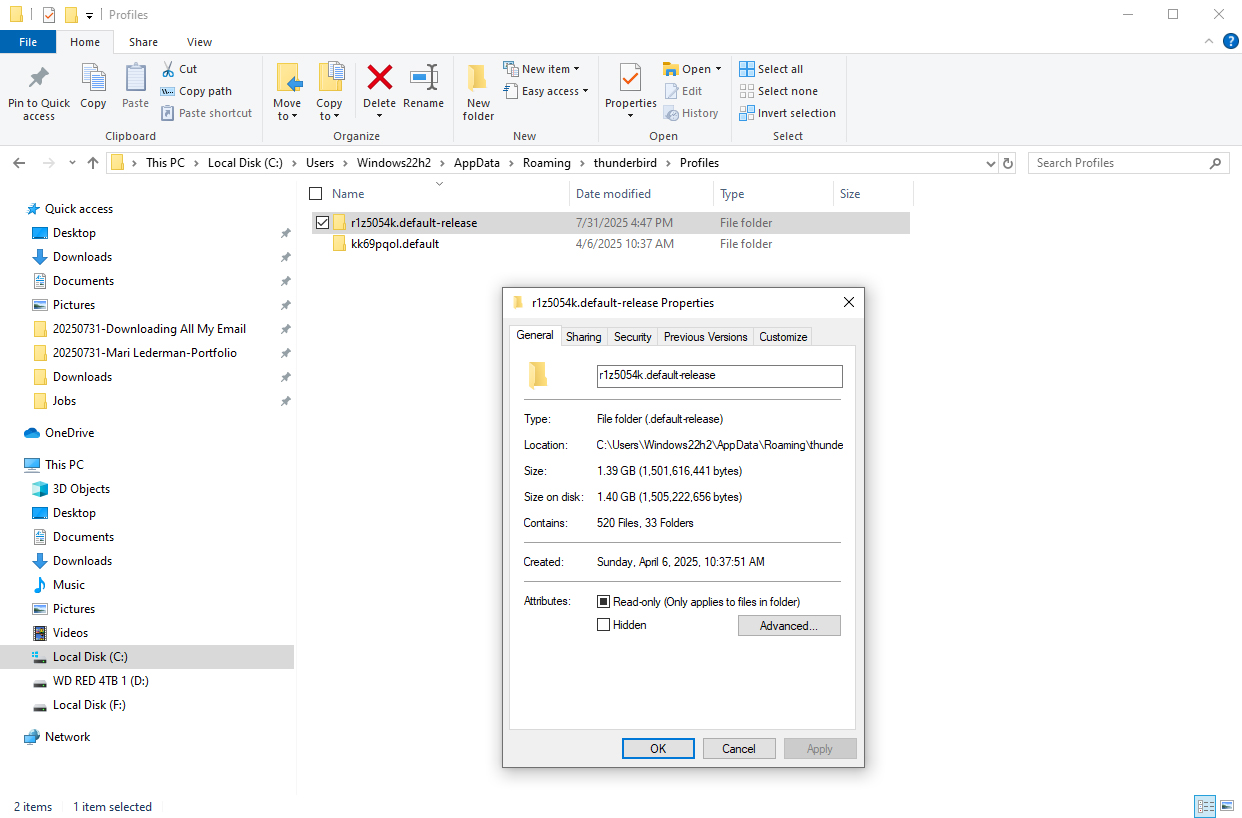Viewport: 1242px width, 818px height.
Task: Switch to Details view icon in status bar
Action: tap(1205, 806)
